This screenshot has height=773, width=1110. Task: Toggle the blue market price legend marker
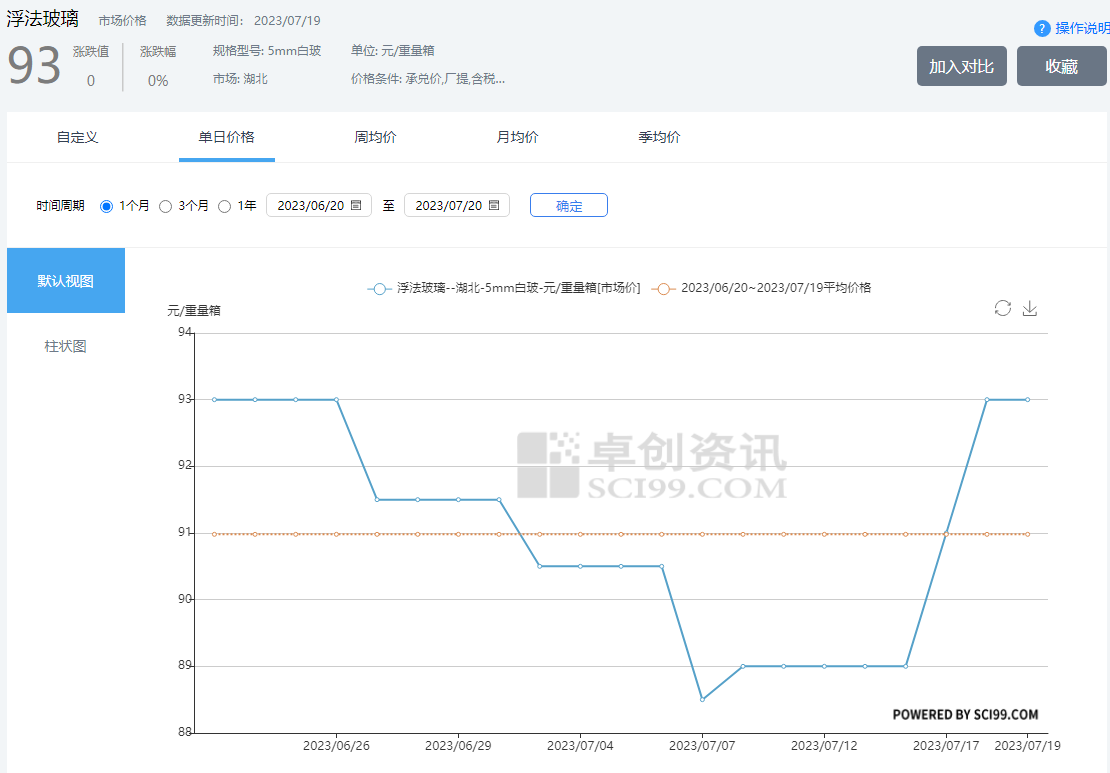[x=379, y=288]
